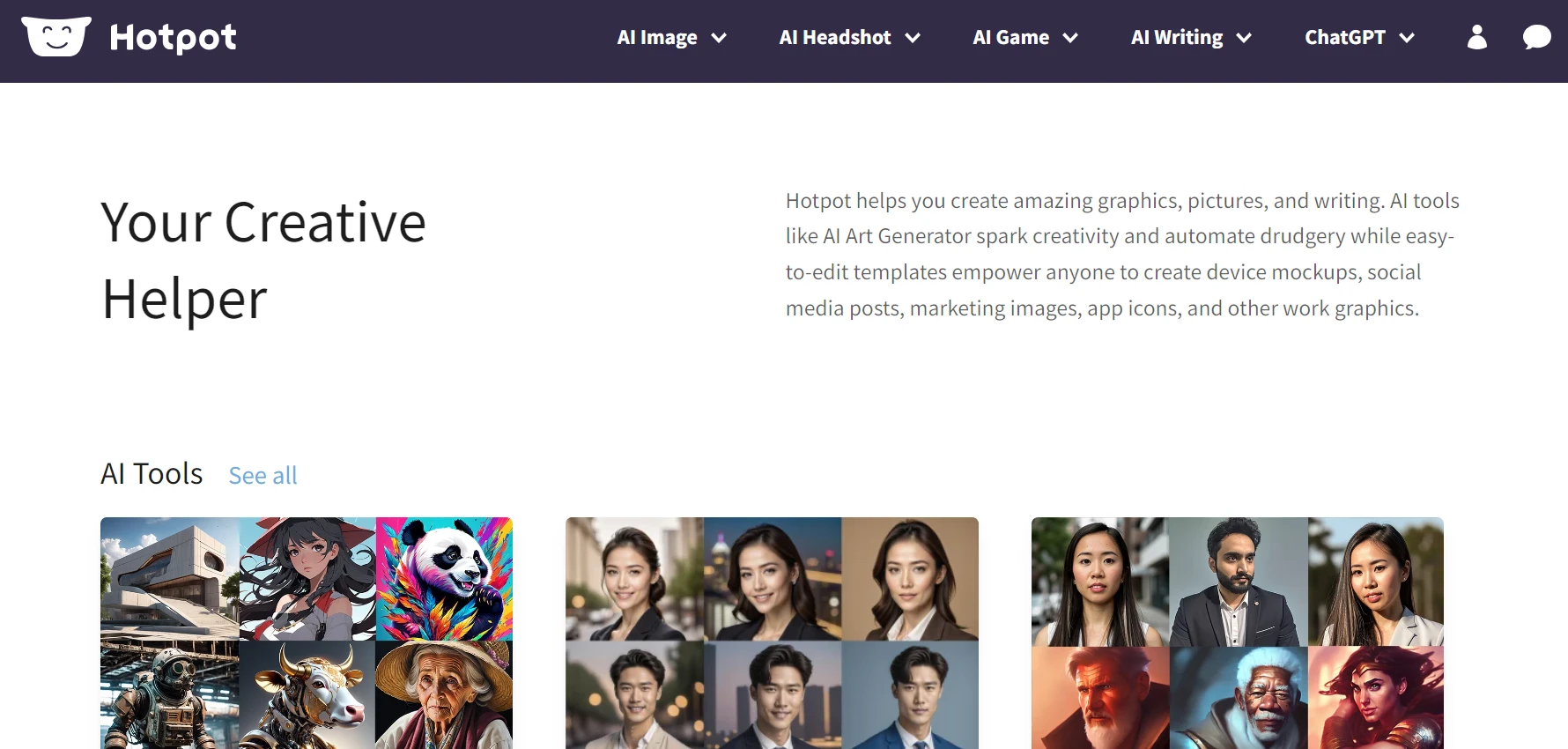This screenshot has height=749, width=1568.
Task: Expand the AI Writing dropdown chevron
Action: [1244, 38]
